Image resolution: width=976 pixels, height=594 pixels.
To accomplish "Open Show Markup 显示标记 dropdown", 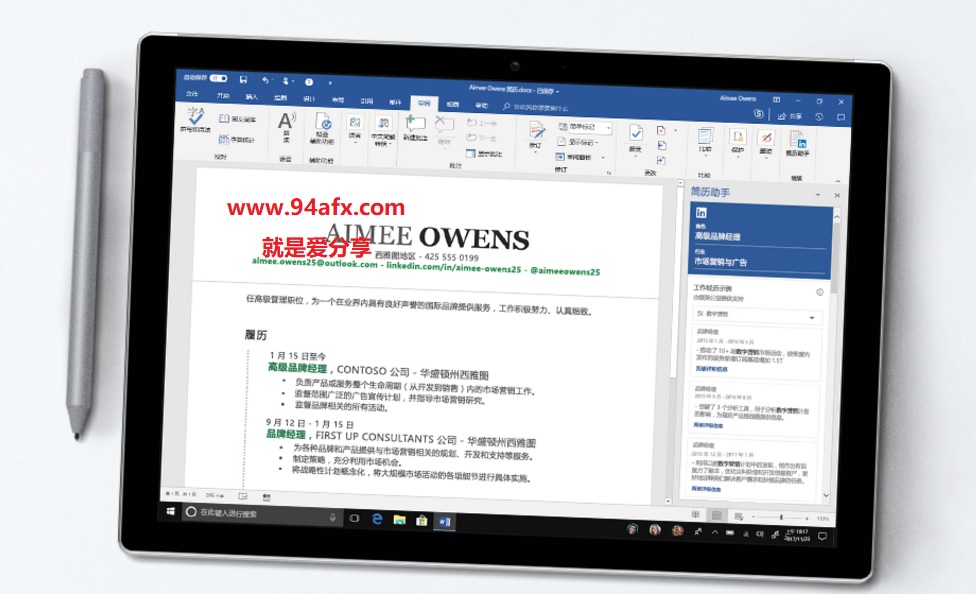I will (578, 142).
